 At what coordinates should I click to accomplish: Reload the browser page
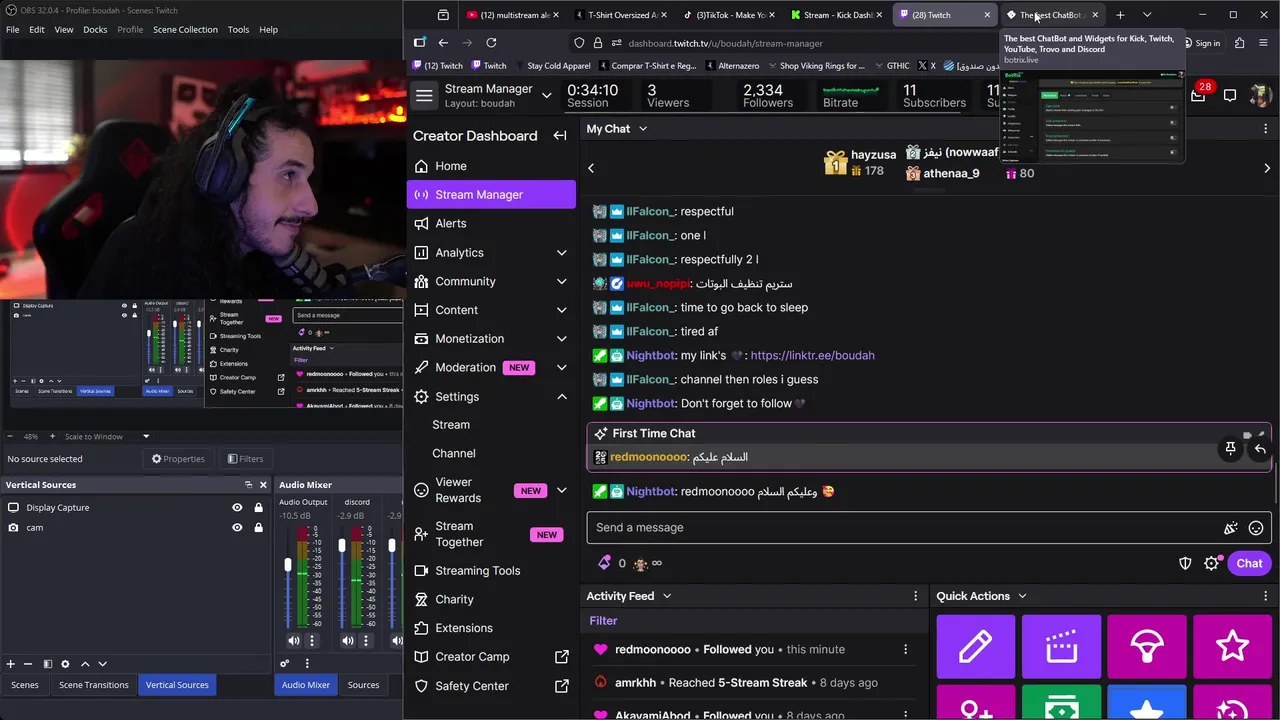[x=491, y=43]
